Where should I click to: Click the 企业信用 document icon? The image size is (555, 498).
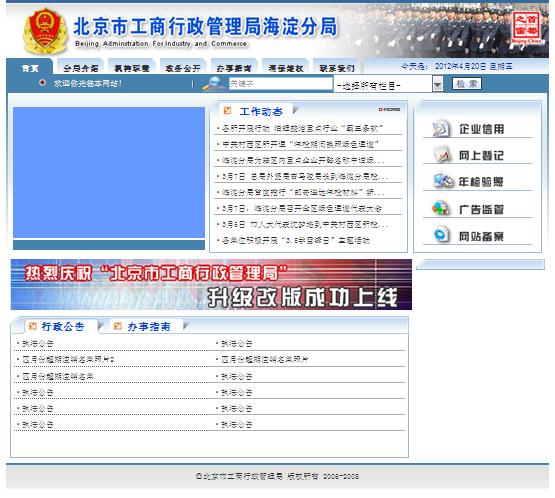pos(441,128)
